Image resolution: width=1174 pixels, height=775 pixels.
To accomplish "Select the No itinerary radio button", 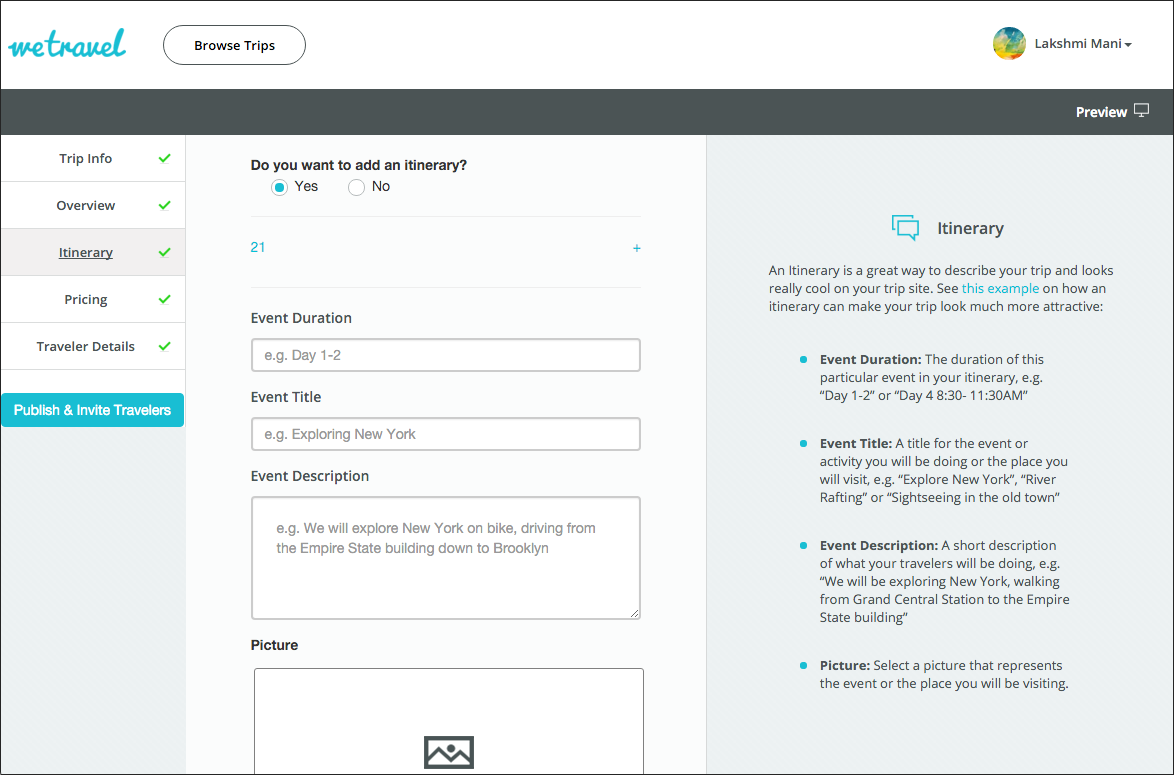I will click(356, 187).
